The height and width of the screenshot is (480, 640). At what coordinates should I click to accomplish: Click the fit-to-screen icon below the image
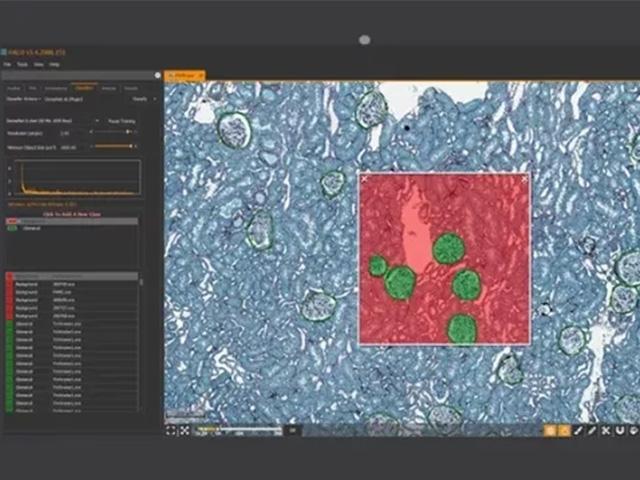tap(171, 431)
